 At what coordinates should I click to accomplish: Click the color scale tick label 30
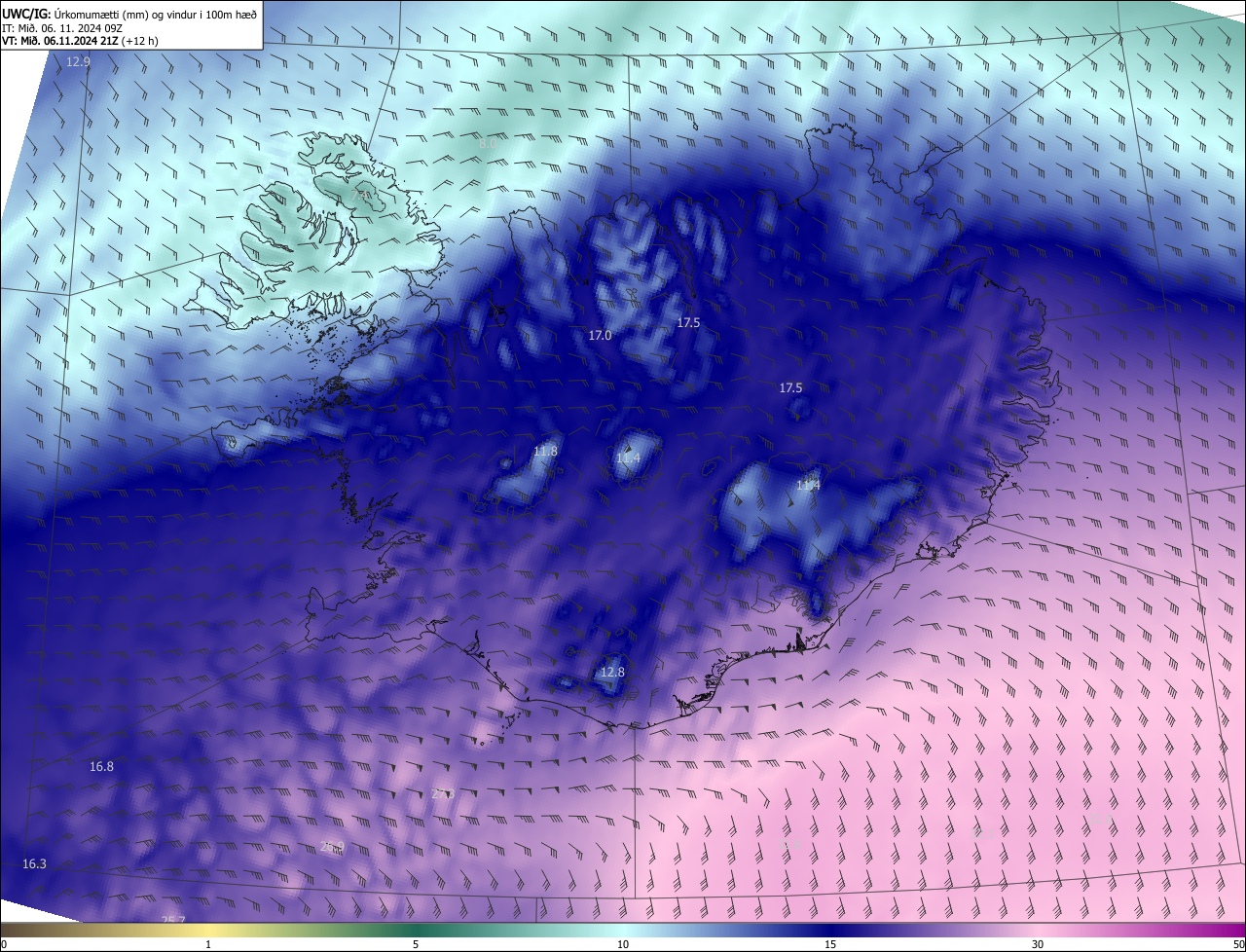coord(1038,944)
